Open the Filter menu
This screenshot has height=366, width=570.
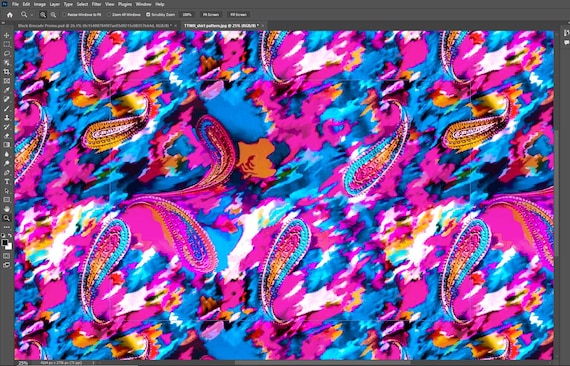(x=96, y=4)
